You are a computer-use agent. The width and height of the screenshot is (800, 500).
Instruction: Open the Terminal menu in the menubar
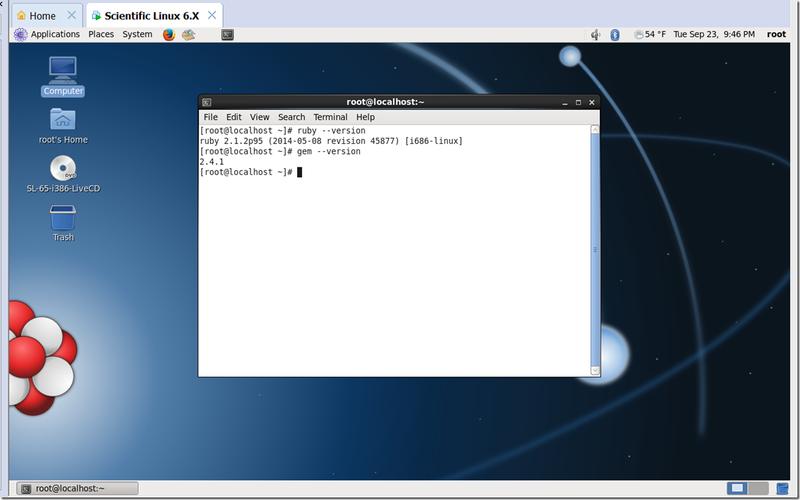coord(330,117)
